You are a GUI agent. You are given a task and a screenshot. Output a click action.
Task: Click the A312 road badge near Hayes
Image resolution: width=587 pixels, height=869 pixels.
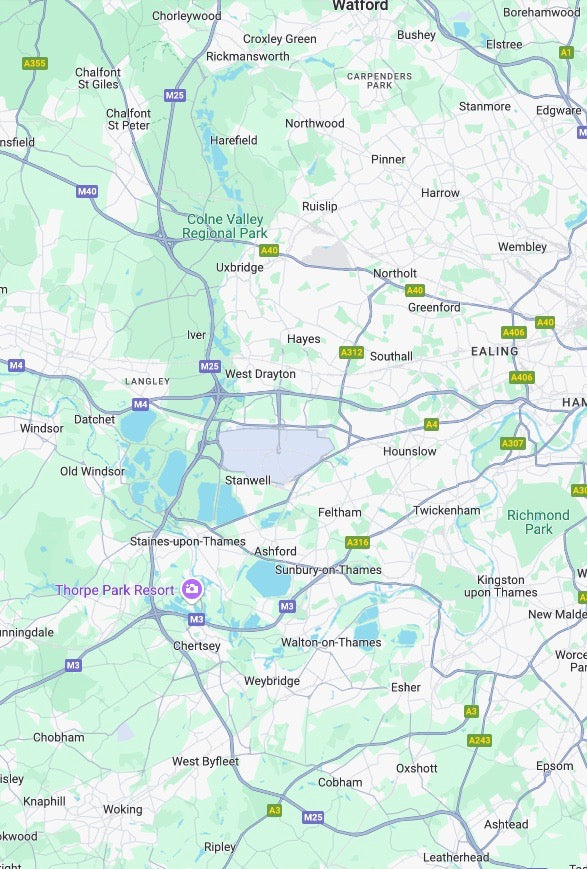click(x=351, y=352)
